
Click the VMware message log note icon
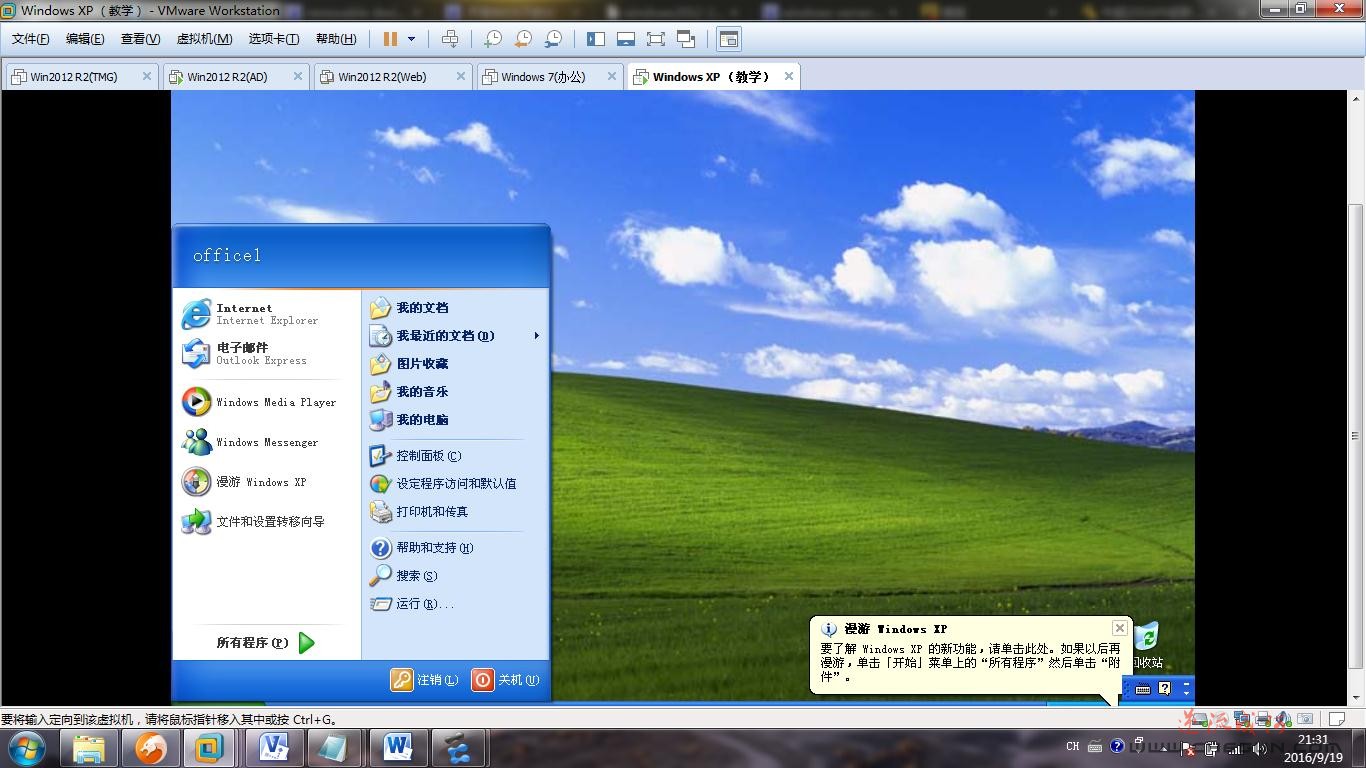[1335, 719]
